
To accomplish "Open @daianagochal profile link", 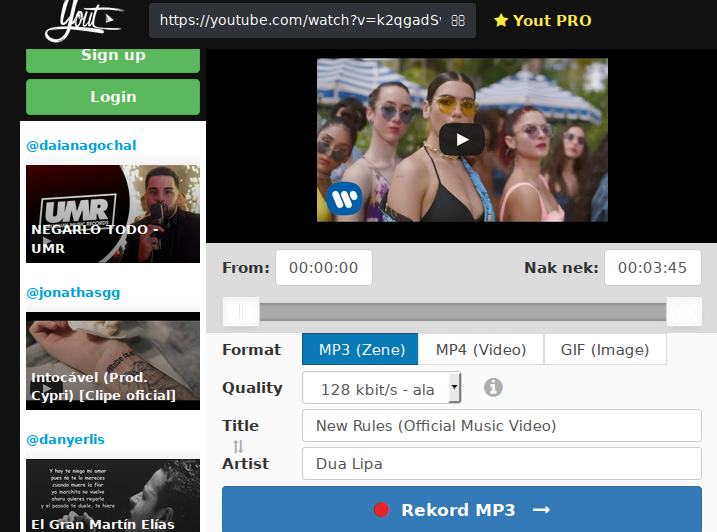I will click(81, 145).
